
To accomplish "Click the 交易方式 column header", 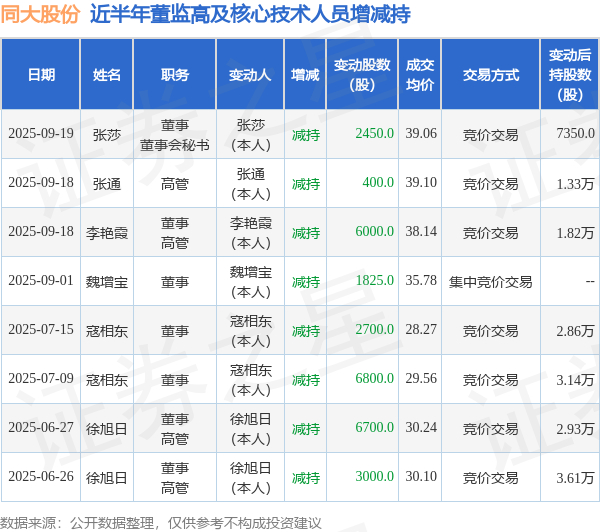I will tap(491, 75).
